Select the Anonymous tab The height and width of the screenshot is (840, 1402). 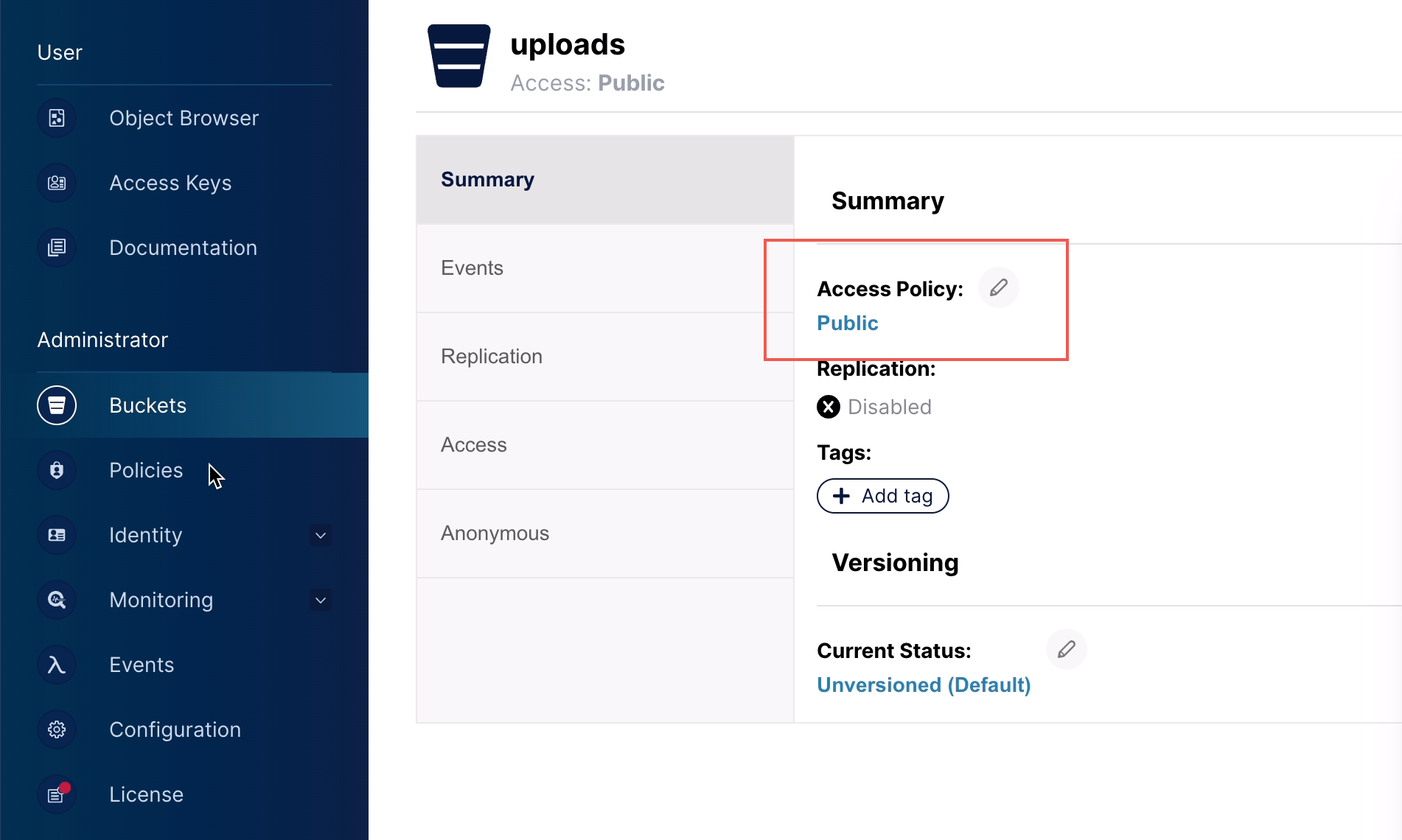click(x=495, y=533)
